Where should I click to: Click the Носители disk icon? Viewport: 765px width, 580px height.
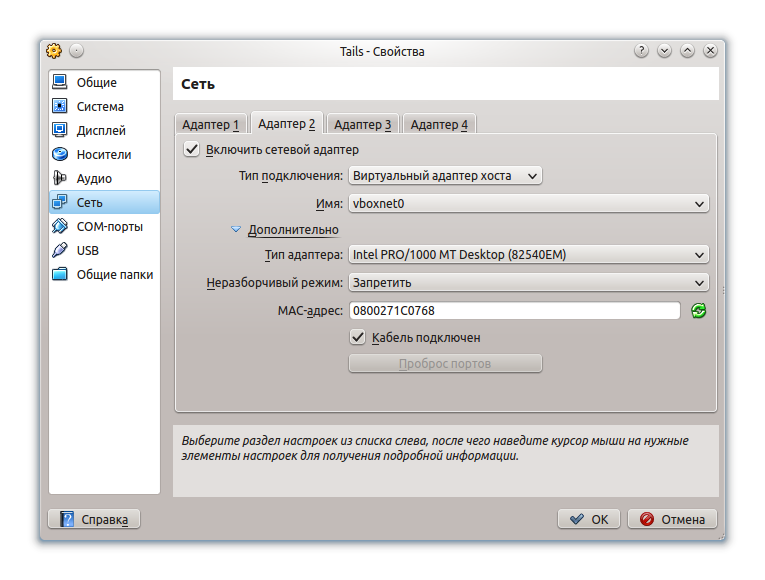coord(60,154)
